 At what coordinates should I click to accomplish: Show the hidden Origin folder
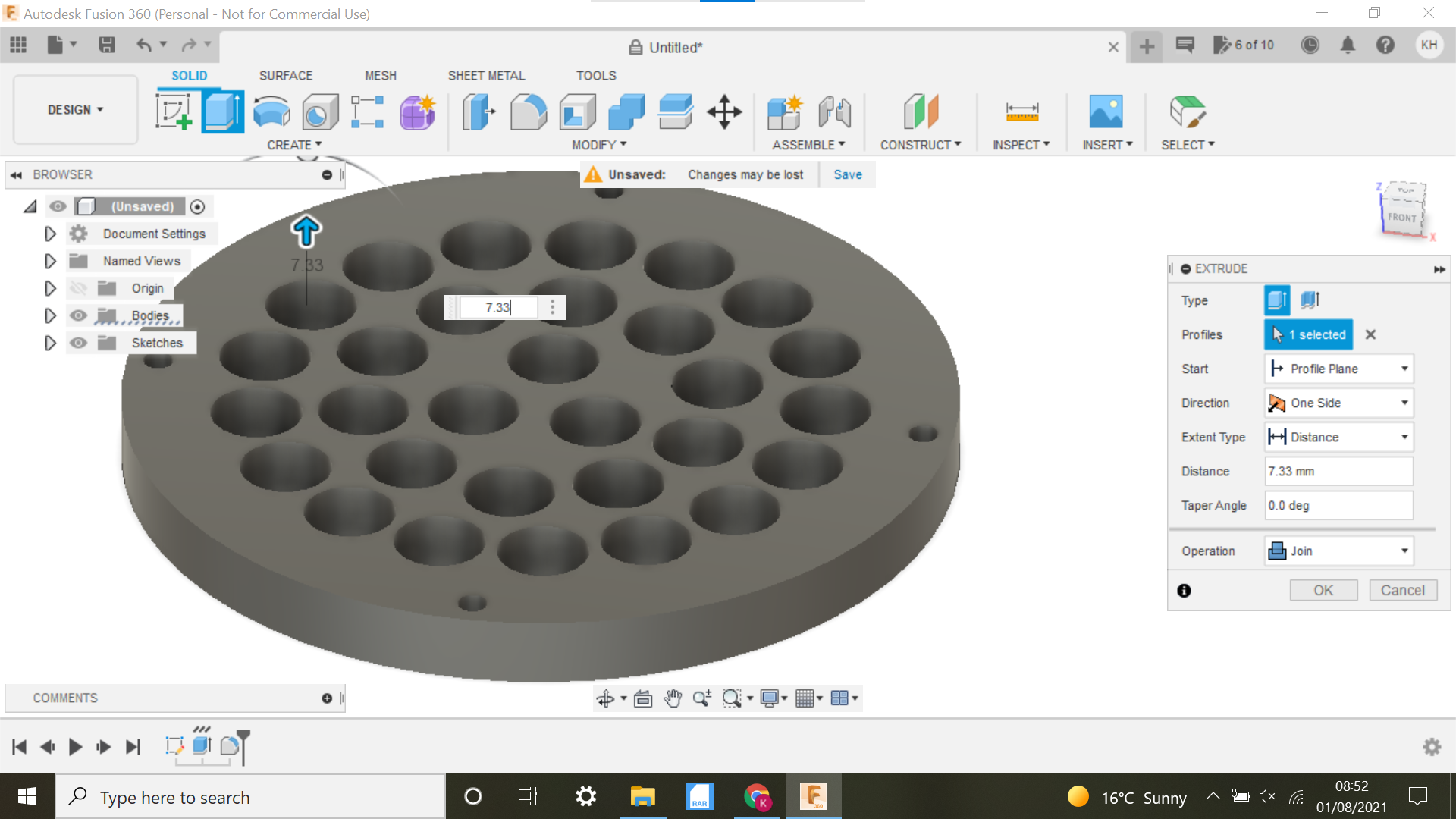tap(78, 288)
